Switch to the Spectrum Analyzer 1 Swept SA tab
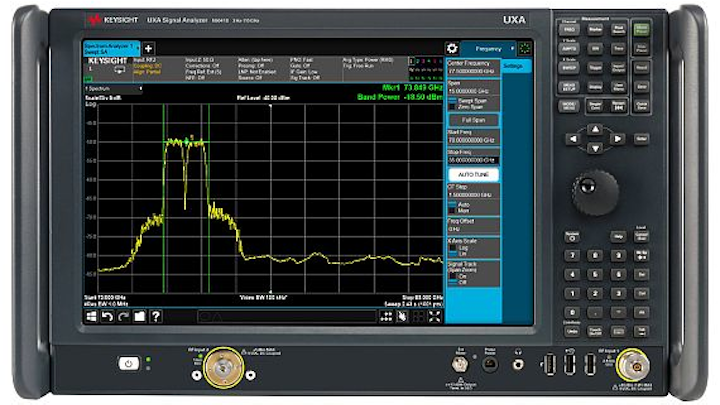720x405 pixels. click(x=112, y=49)
